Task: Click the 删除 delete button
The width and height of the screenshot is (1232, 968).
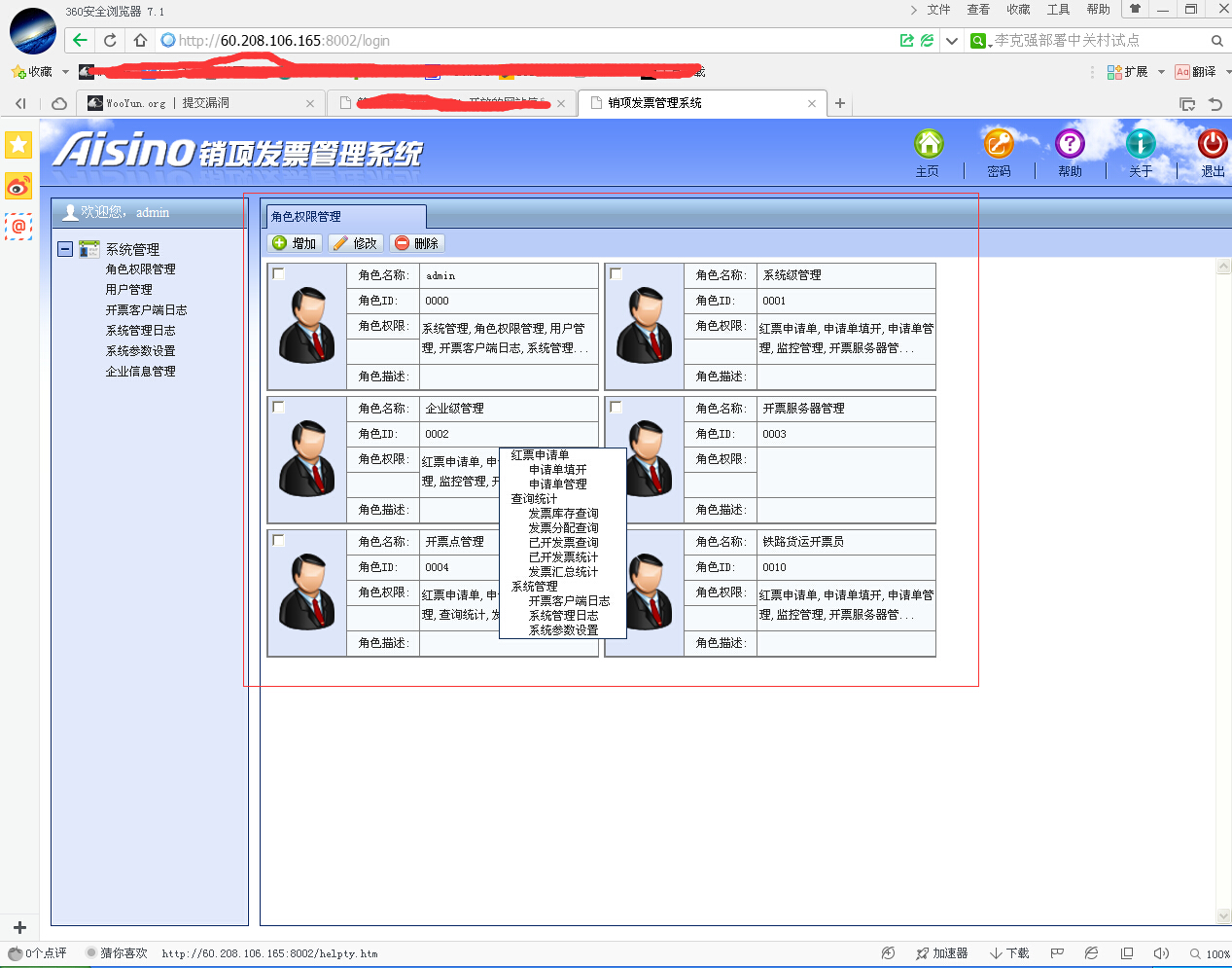Action: point(416,243)
